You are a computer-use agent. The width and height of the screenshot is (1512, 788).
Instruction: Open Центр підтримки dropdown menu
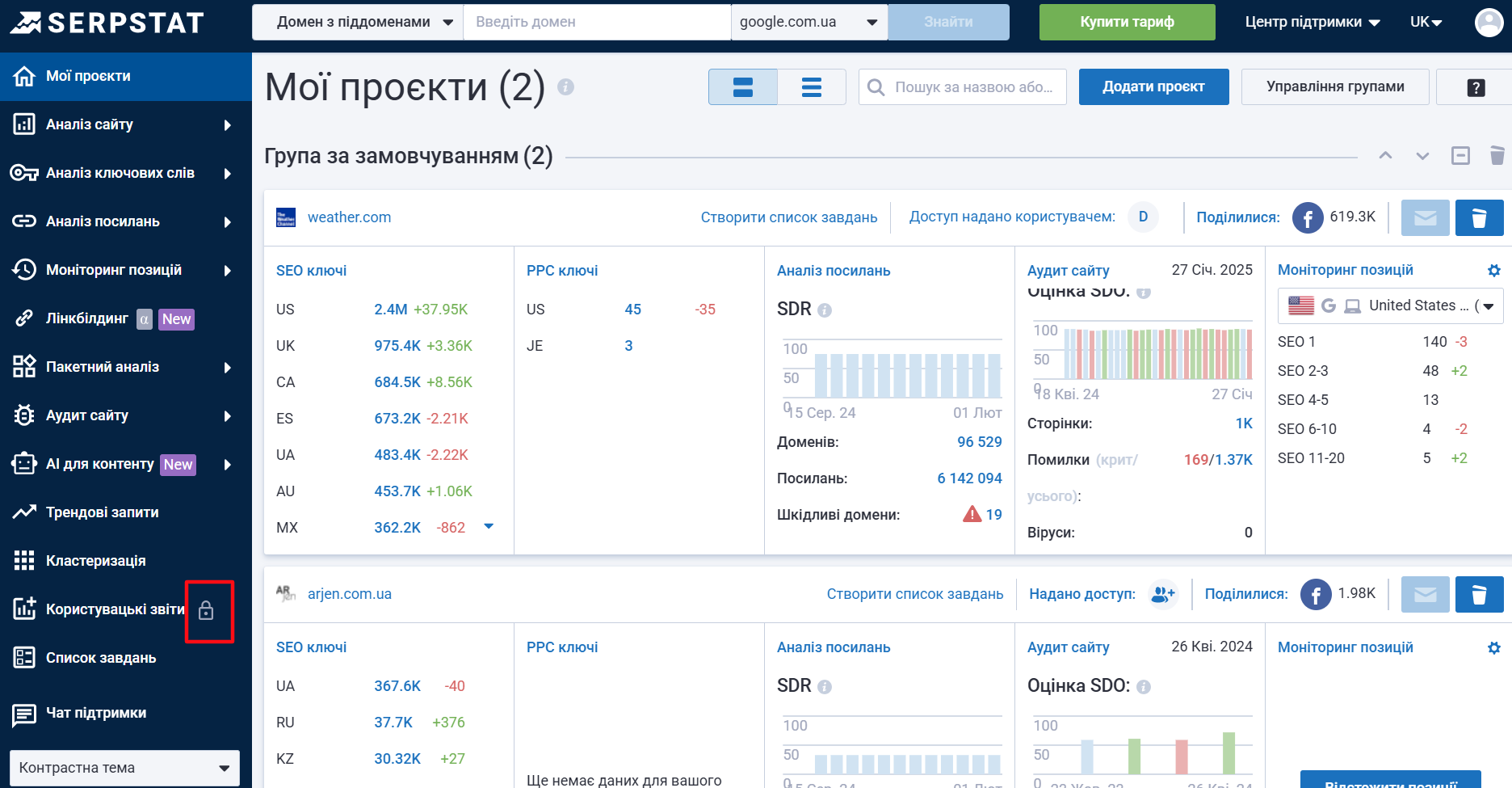coord(1312,22)
